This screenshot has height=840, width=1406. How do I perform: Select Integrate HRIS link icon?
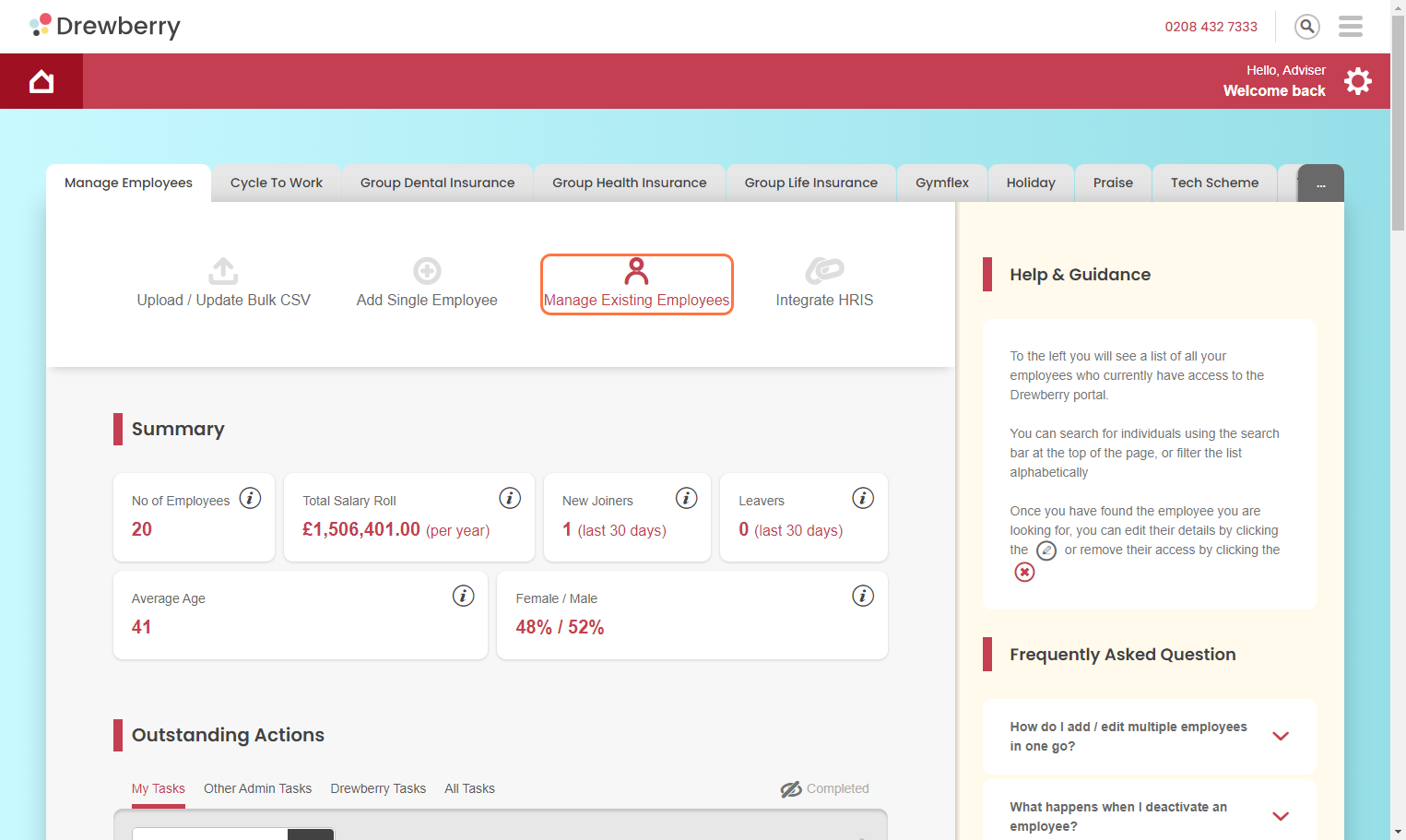824,271
